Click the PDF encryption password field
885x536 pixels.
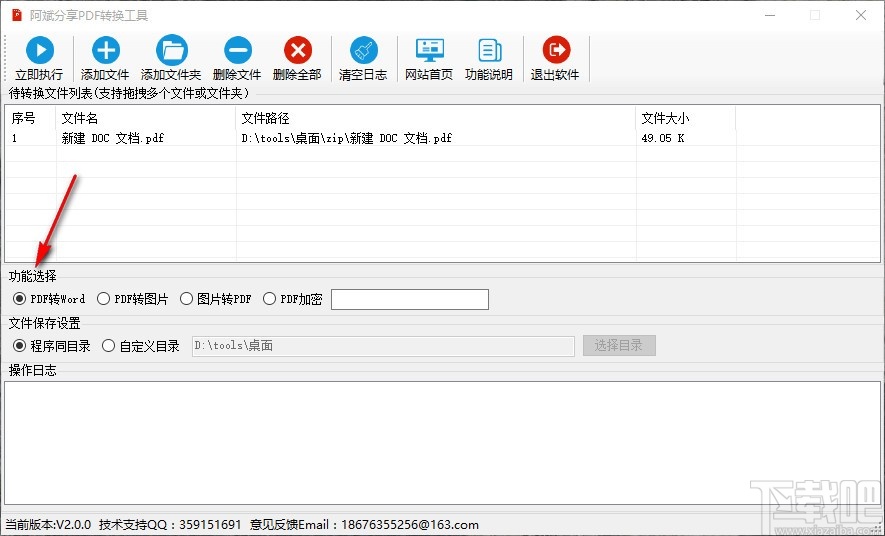click(x=410, y=300)
